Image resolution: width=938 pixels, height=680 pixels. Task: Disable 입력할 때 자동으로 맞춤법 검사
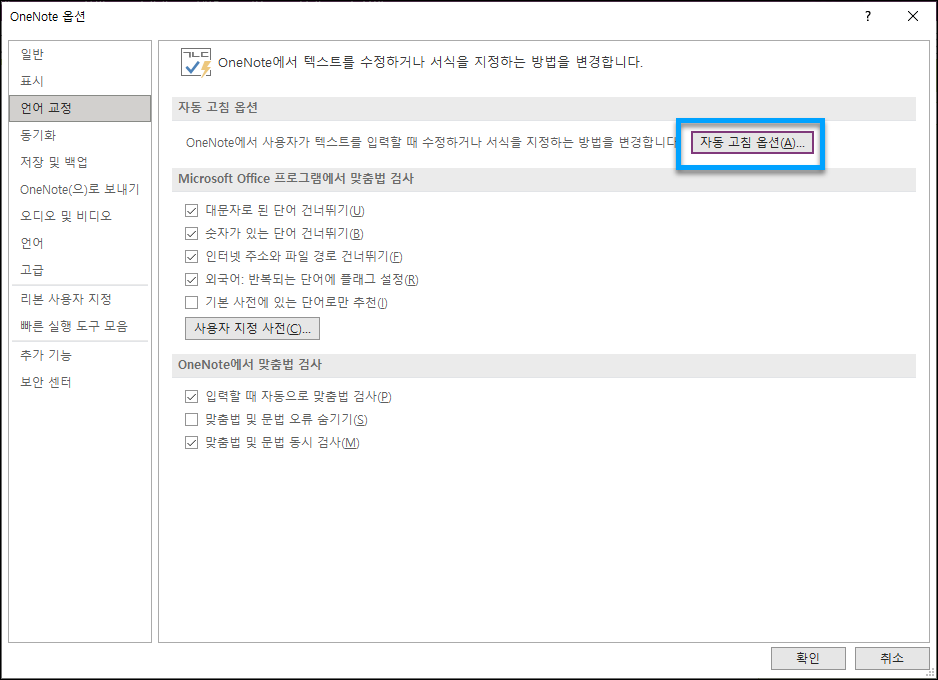(192, 397)
